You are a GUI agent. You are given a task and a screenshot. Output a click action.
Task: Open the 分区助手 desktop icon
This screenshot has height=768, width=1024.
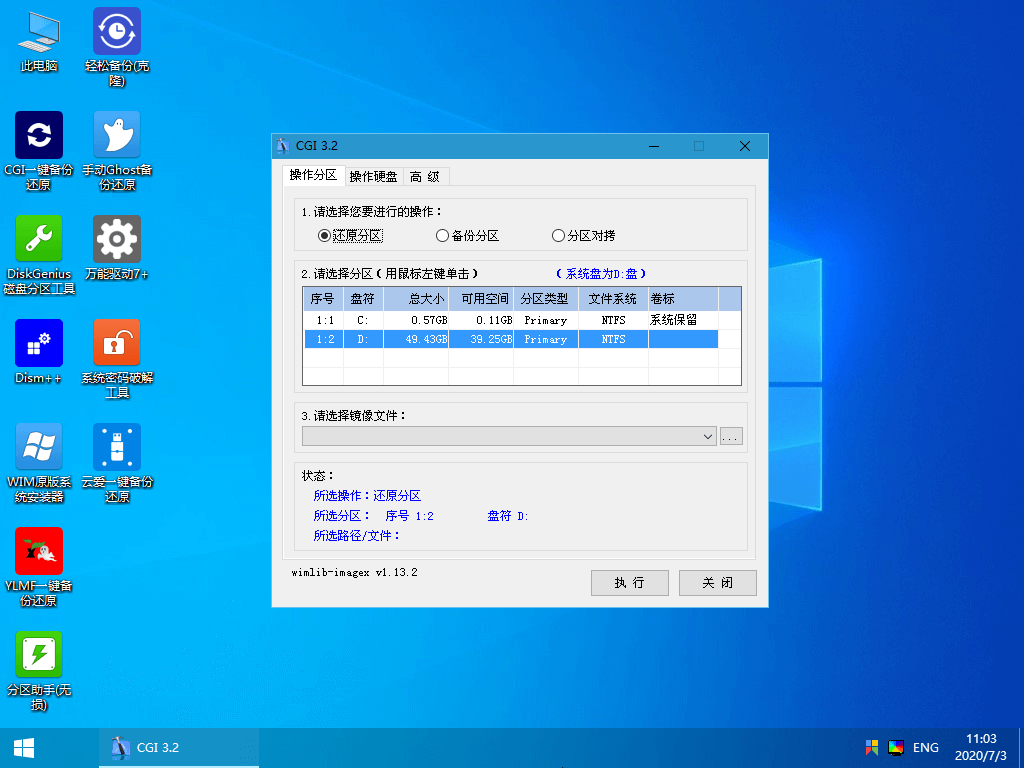[x=39, y=655]
